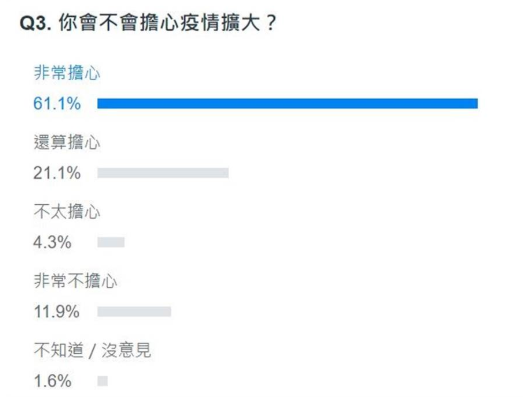Select the 不知道 / 沒意見 option label

point(92,350)
